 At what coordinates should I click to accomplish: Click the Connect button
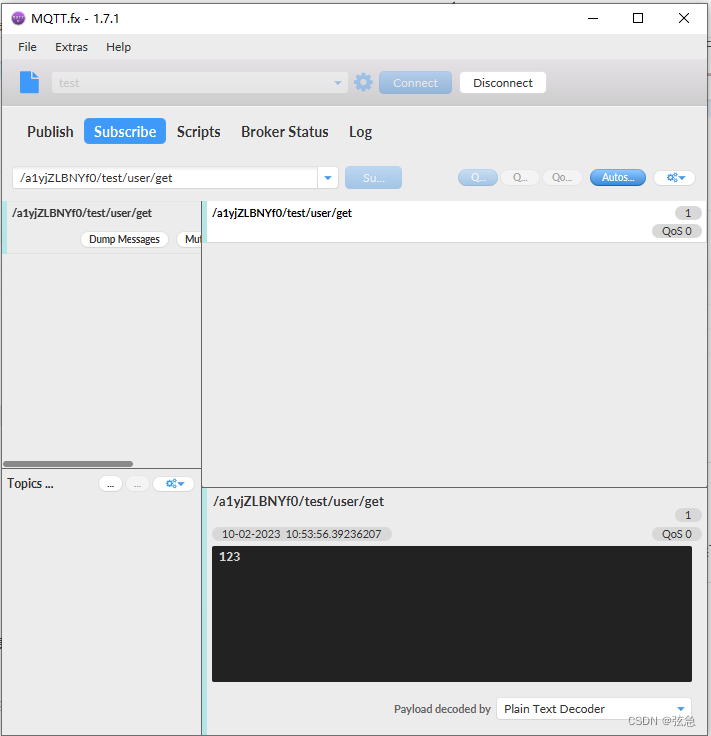415,83
